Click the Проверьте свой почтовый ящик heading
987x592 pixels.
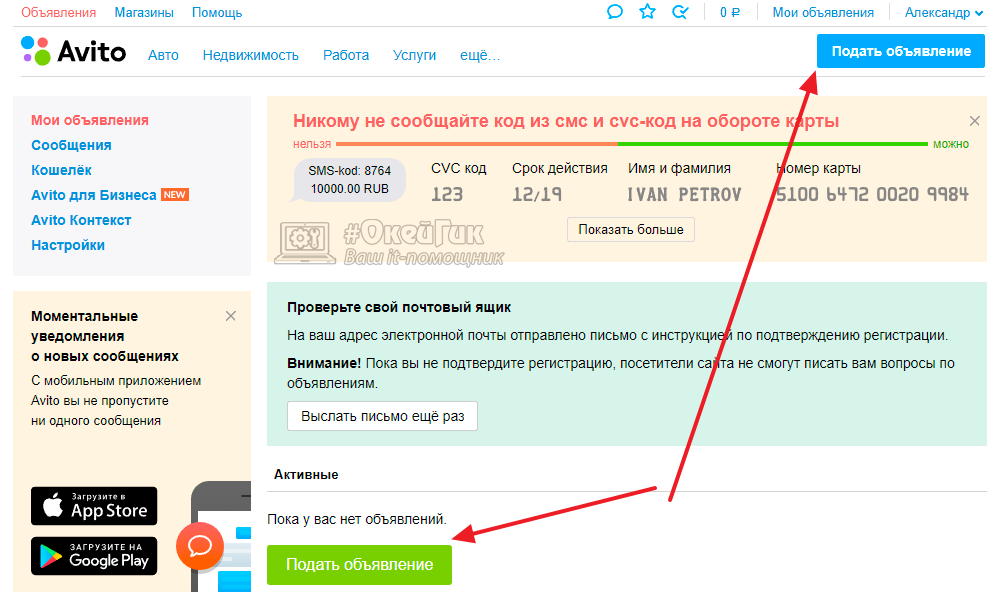point(399,307)
